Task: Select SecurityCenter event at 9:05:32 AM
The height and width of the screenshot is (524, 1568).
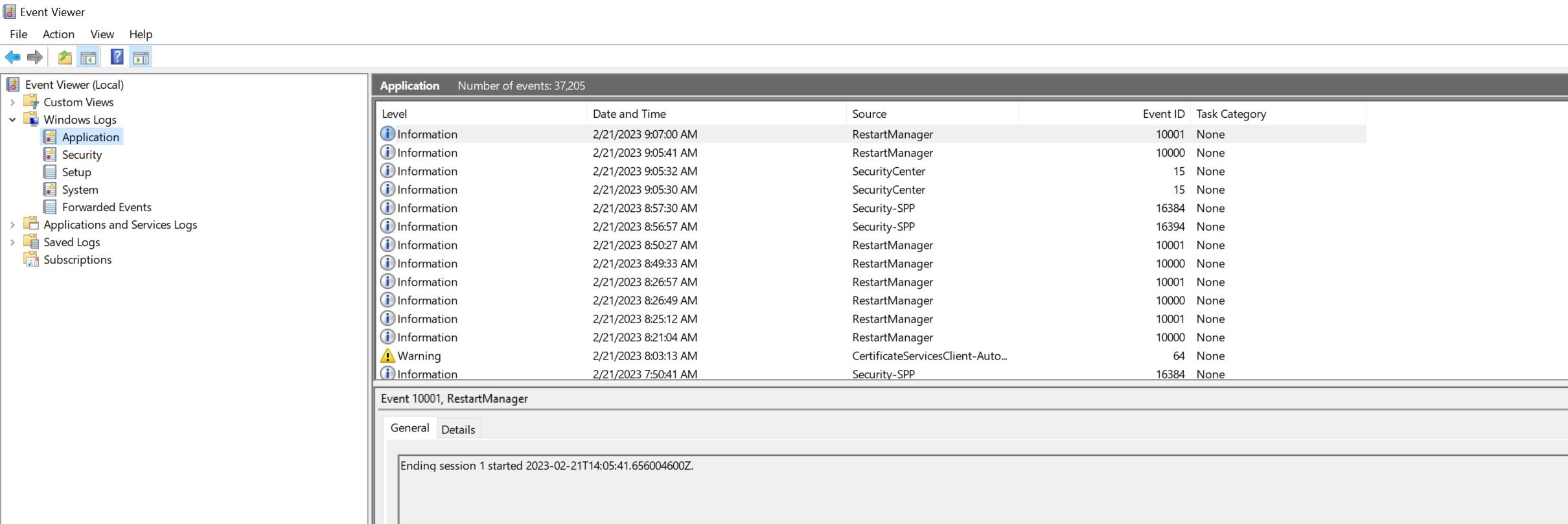Action: [872, 171]
